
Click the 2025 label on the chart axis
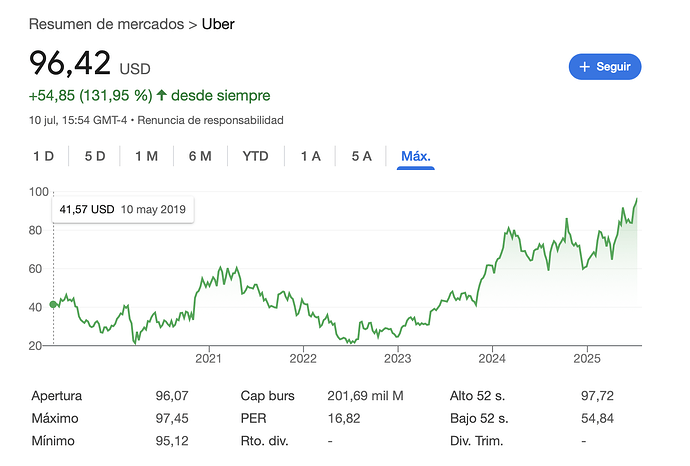pyautogui.click(x=587, y=359)
